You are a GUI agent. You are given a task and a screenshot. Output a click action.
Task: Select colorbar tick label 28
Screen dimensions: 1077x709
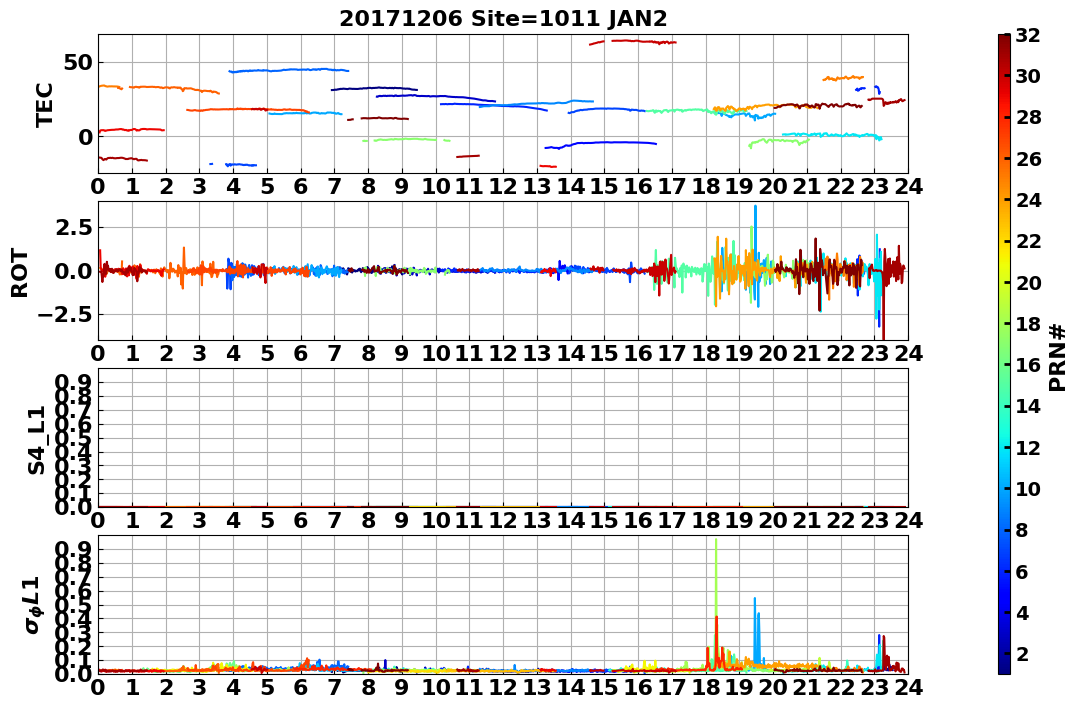tap(1028, 117)
